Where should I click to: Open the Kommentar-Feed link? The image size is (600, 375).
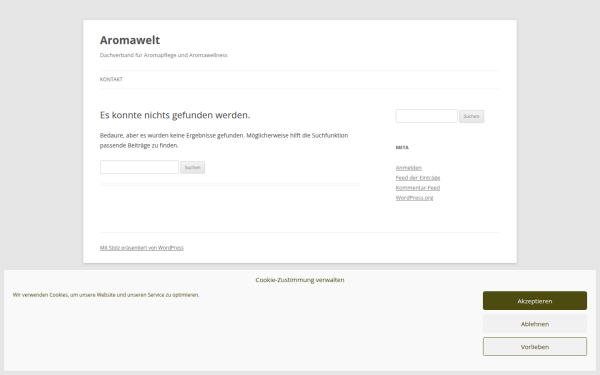click(x=417, y=188)
